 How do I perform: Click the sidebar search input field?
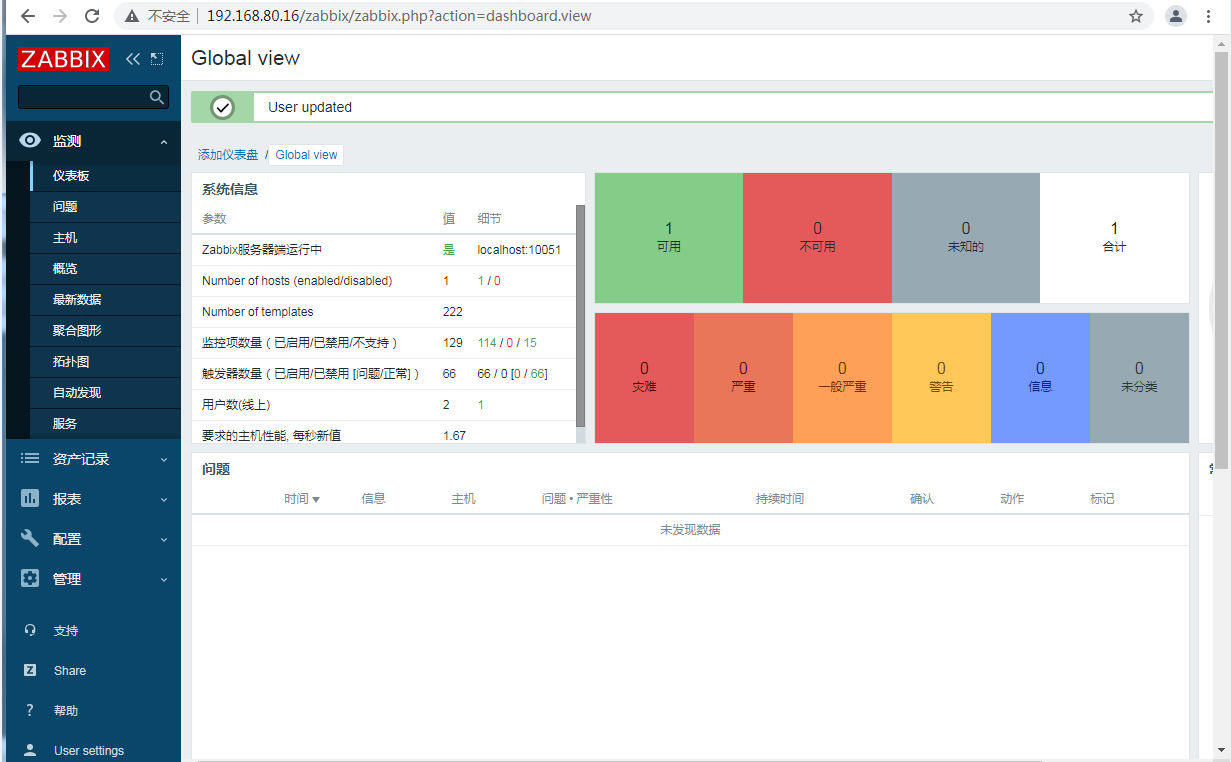click(x=82, y=97)
